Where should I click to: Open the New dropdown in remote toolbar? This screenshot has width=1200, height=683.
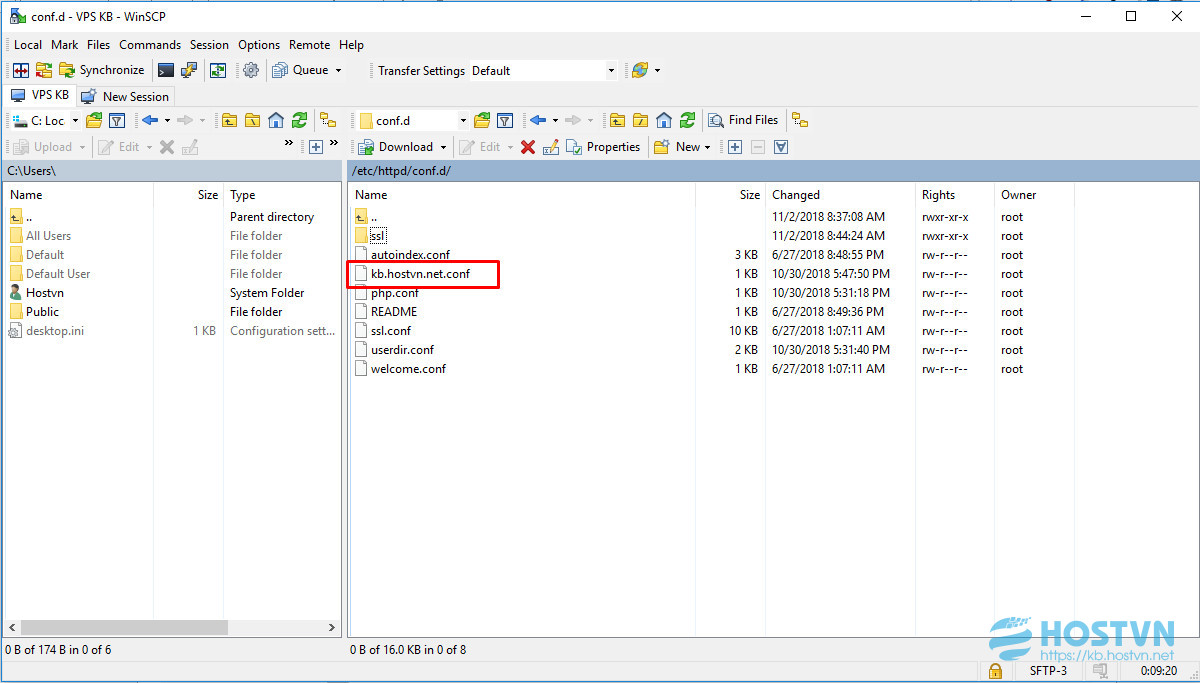682,146
